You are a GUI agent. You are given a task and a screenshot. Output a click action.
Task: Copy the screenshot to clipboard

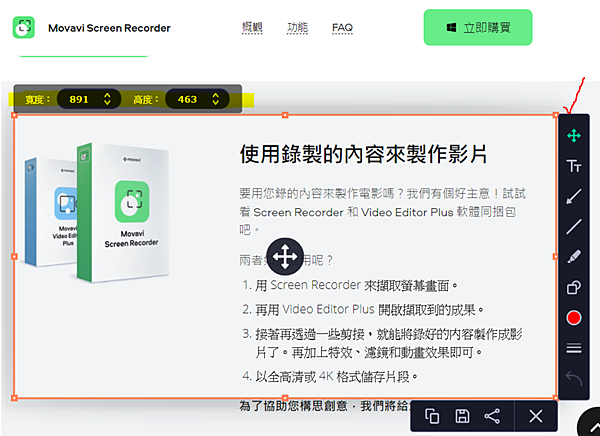click(x=432, y=416)
